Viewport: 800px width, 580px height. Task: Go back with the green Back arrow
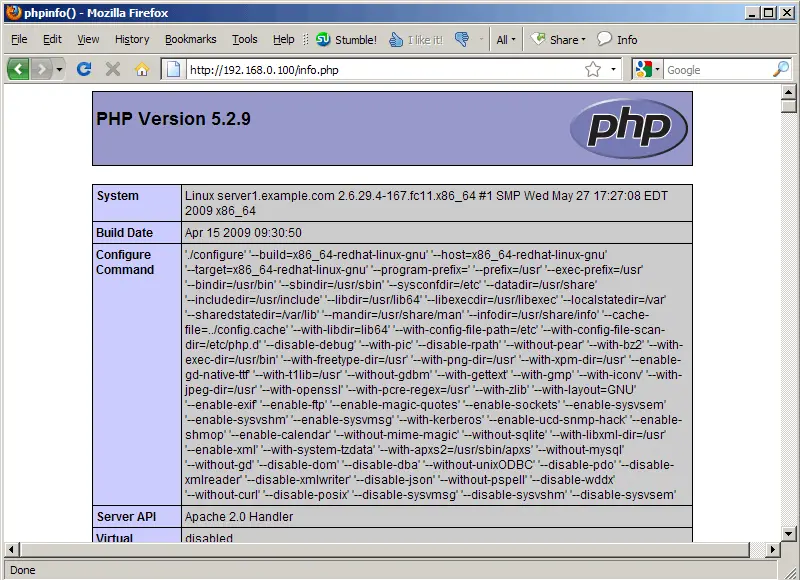tap(18, 69)
